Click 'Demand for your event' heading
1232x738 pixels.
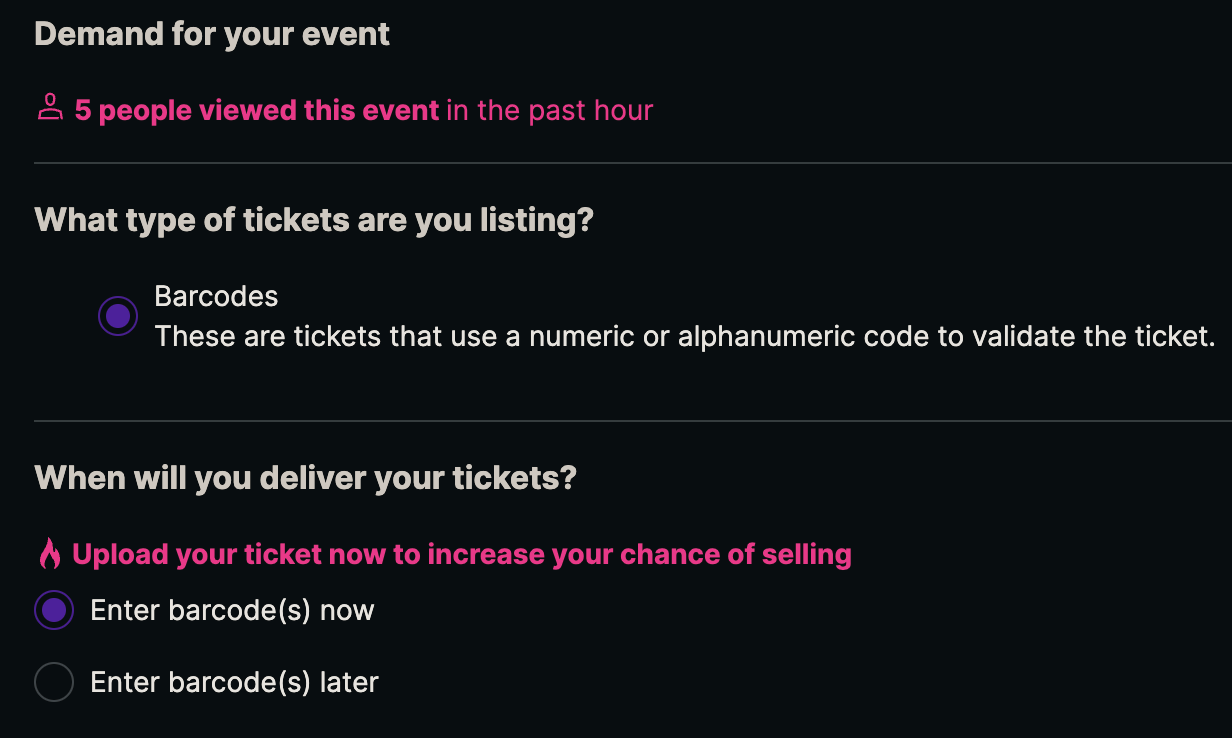pyautogui.click(x=212, y=33)
